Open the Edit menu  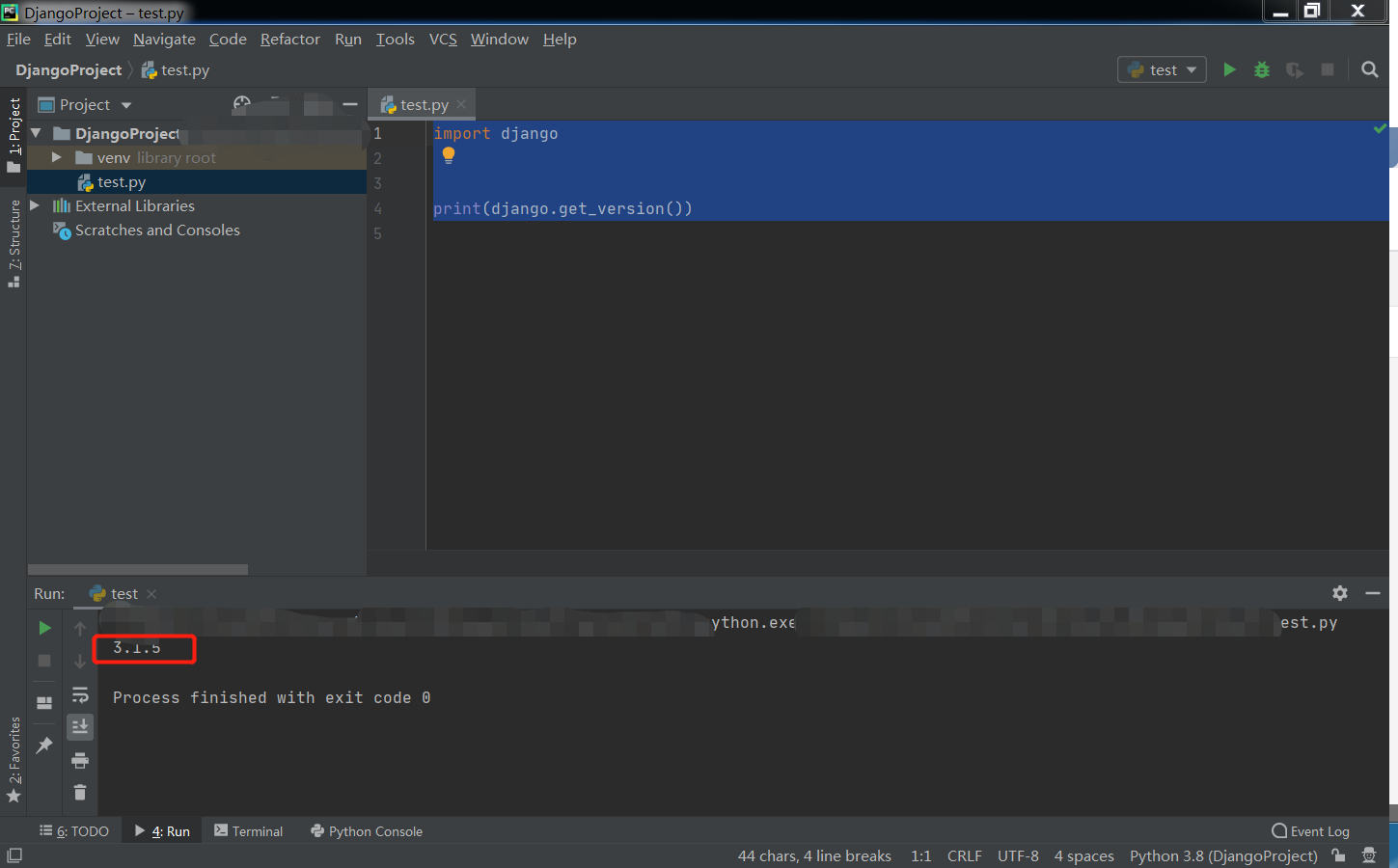pyautogui.click(x=58, y=39)
